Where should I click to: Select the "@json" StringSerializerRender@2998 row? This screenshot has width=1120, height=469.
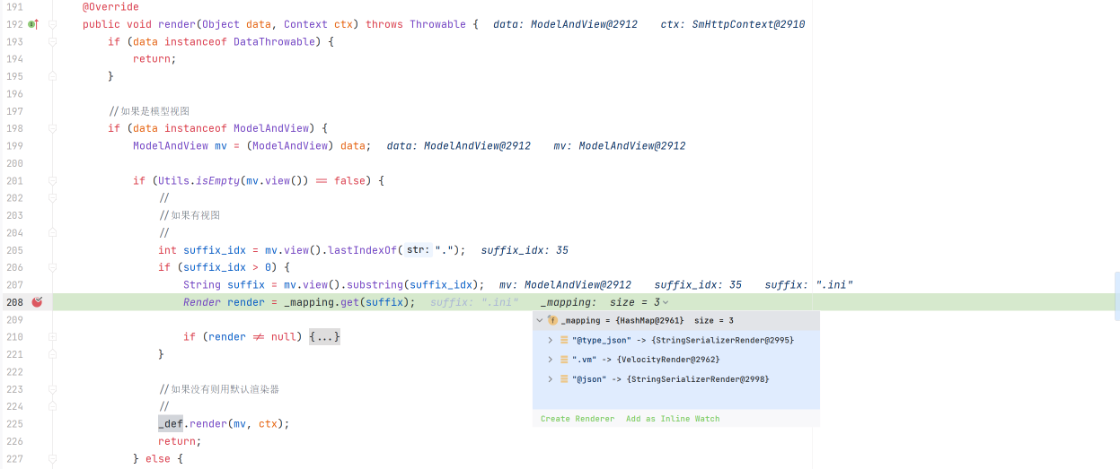coord(676,379)
